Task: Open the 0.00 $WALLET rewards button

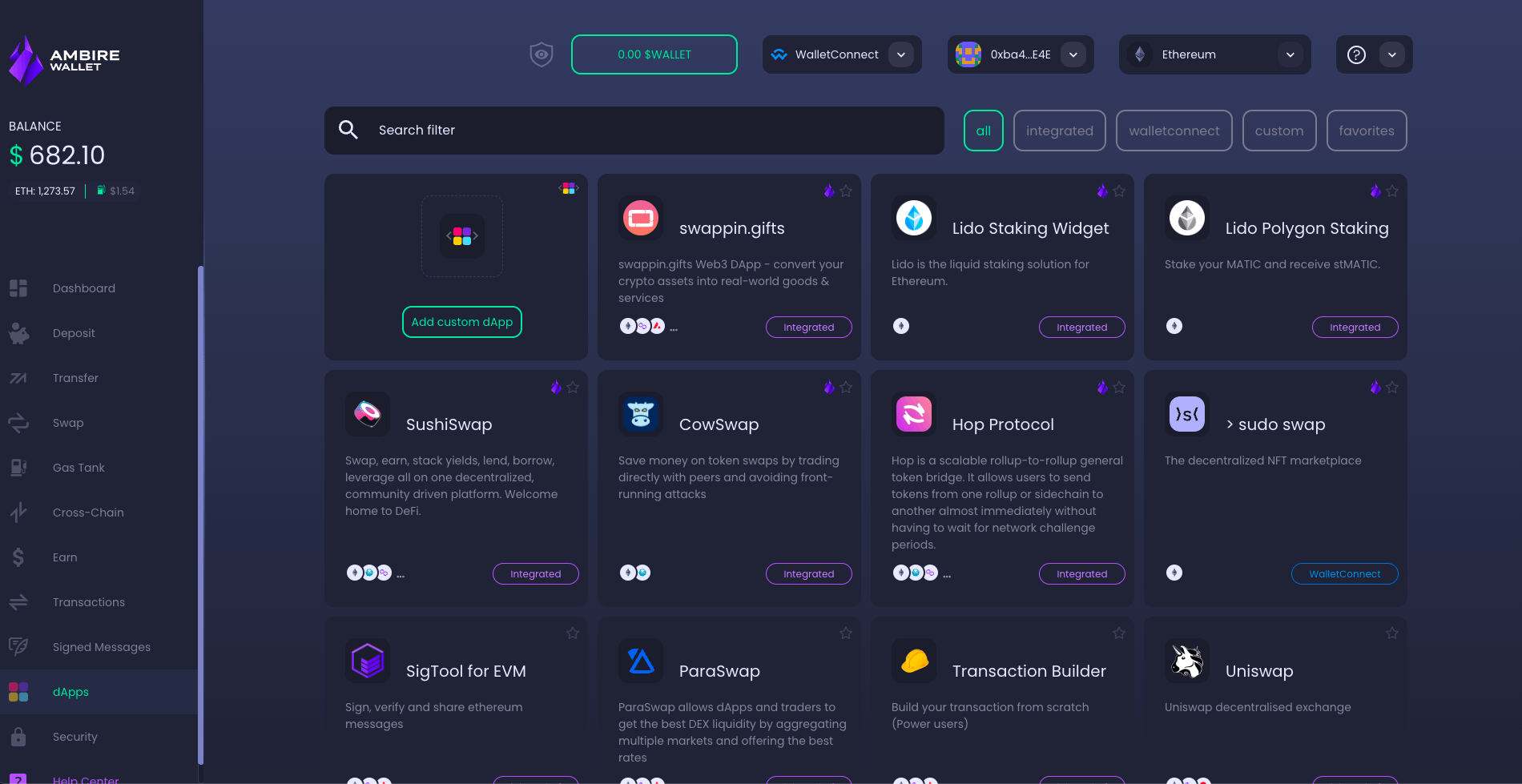Action: (x=654, y=54)
